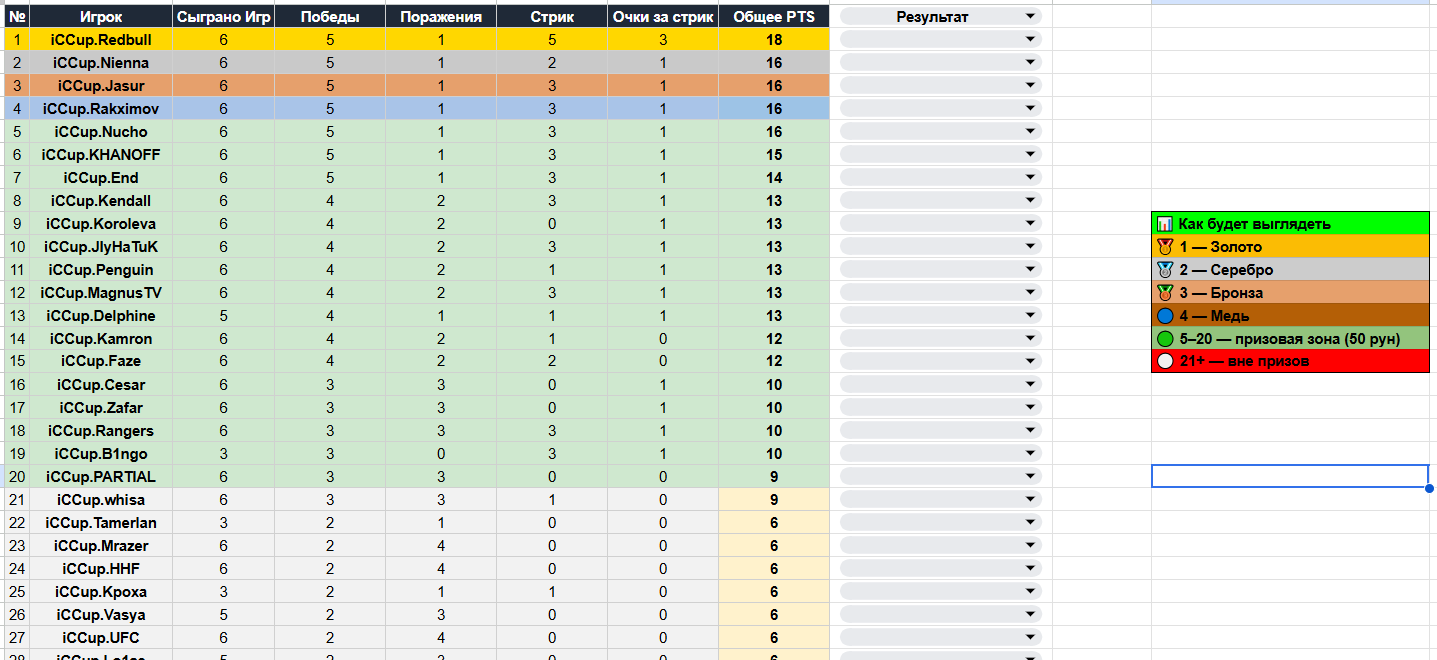Screen dimensions: 1437x660
Task: Expand the result dropdown in iCCup.Nucho's row
Action: pyautogui.click(x=1030, y=132)
